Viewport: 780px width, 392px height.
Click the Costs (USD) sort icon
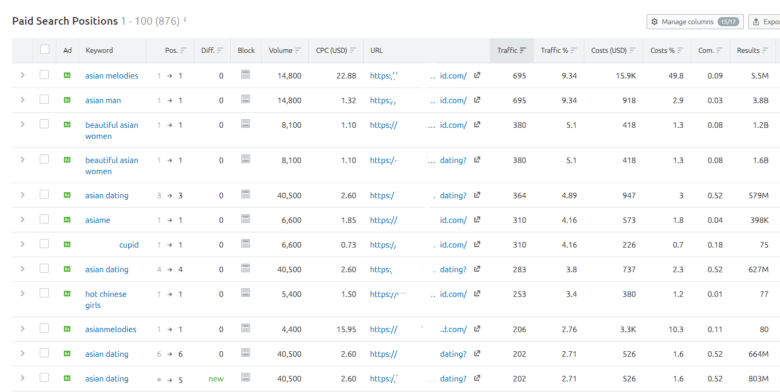(x=633, y=50)
